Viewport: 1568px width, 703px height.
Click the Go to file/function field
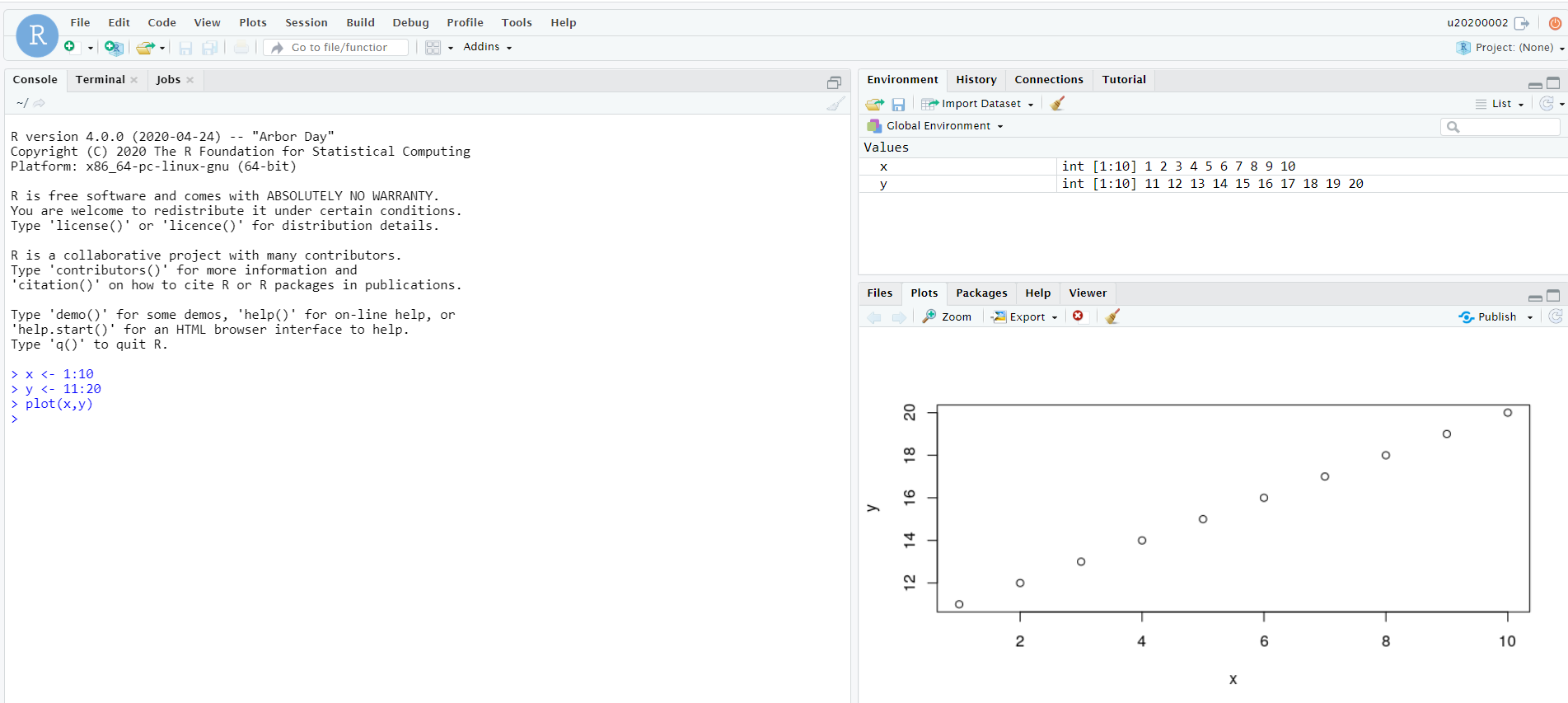336,48
